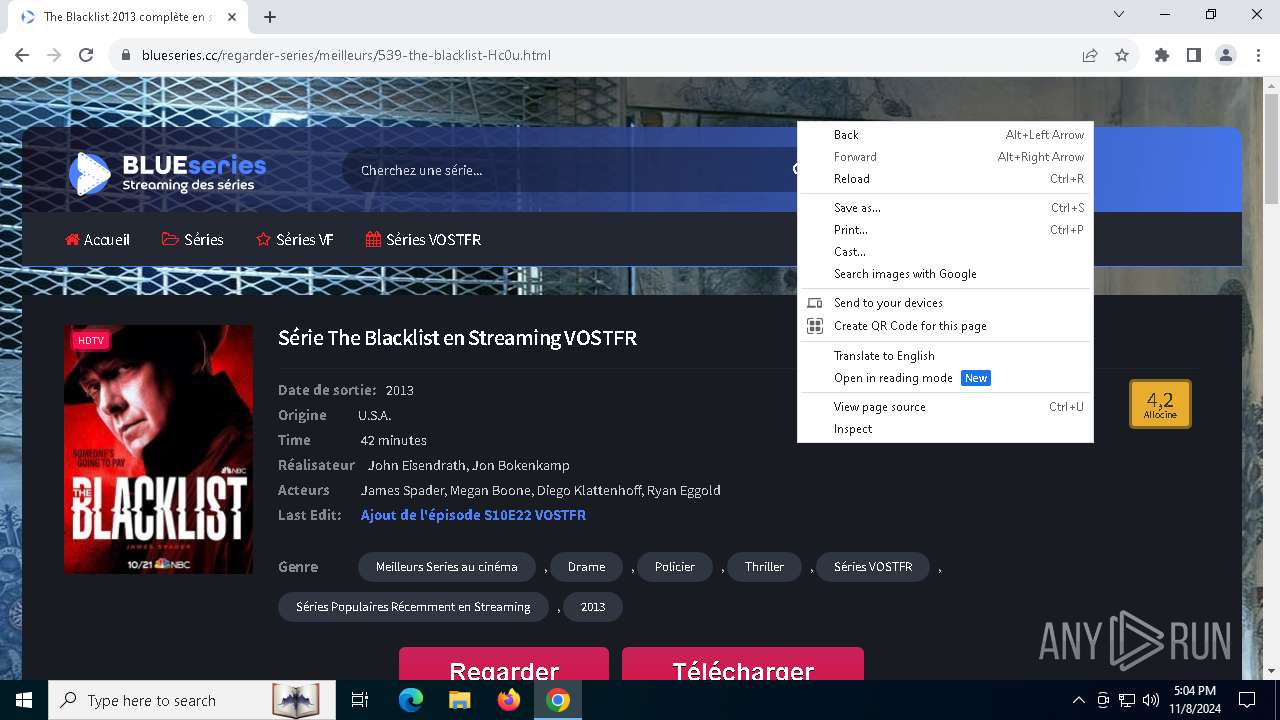Choose 'Send to your devices' menu entry
This screenshot has width=1280, height=720.
coord(945,303)
